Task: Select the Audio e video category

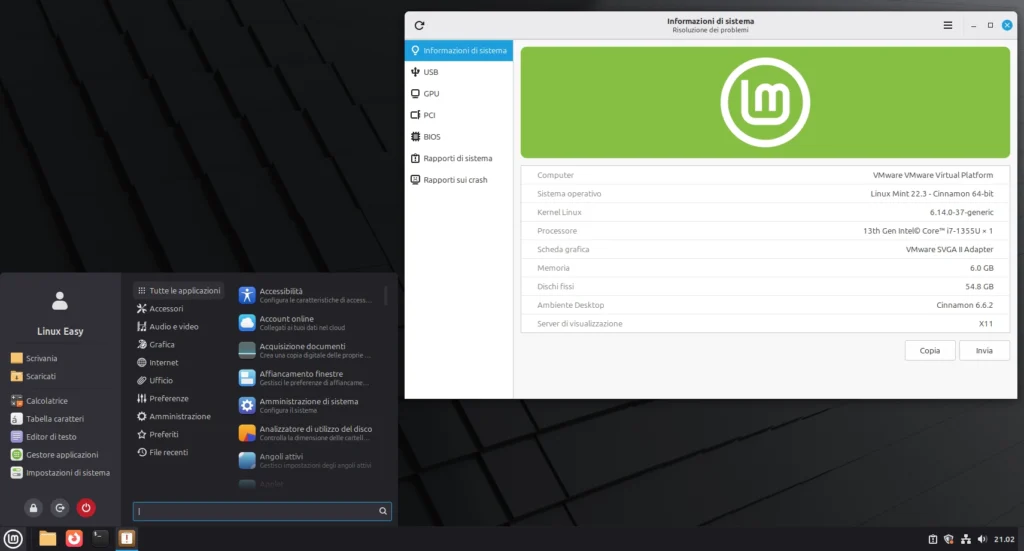Action: tap(178, 326)
